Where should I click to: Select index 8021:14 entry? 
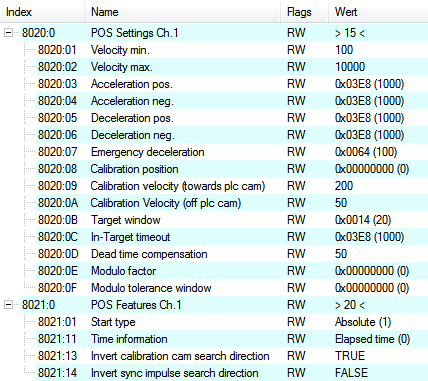click(57, 373)
